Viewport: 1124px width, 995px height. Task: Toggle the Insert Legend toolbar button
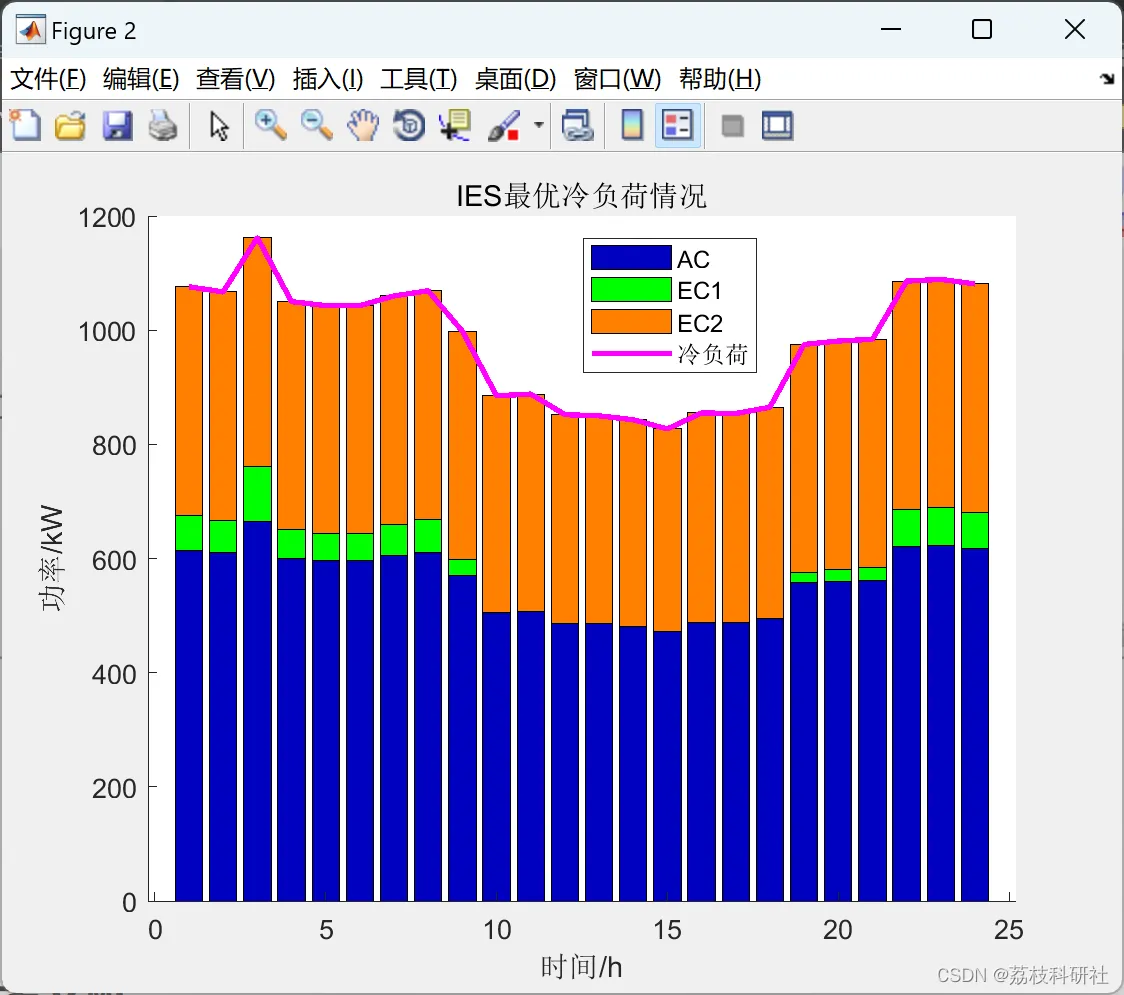tap(677, 125)
